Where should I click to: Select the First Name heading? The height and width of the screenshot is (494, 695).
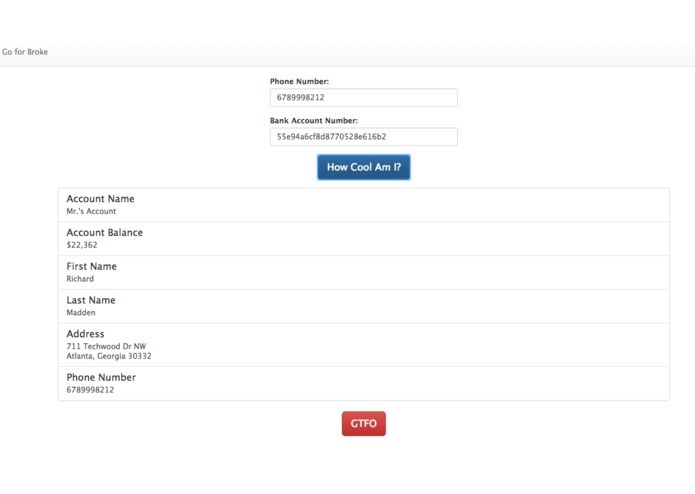click(x=91, y=266)
